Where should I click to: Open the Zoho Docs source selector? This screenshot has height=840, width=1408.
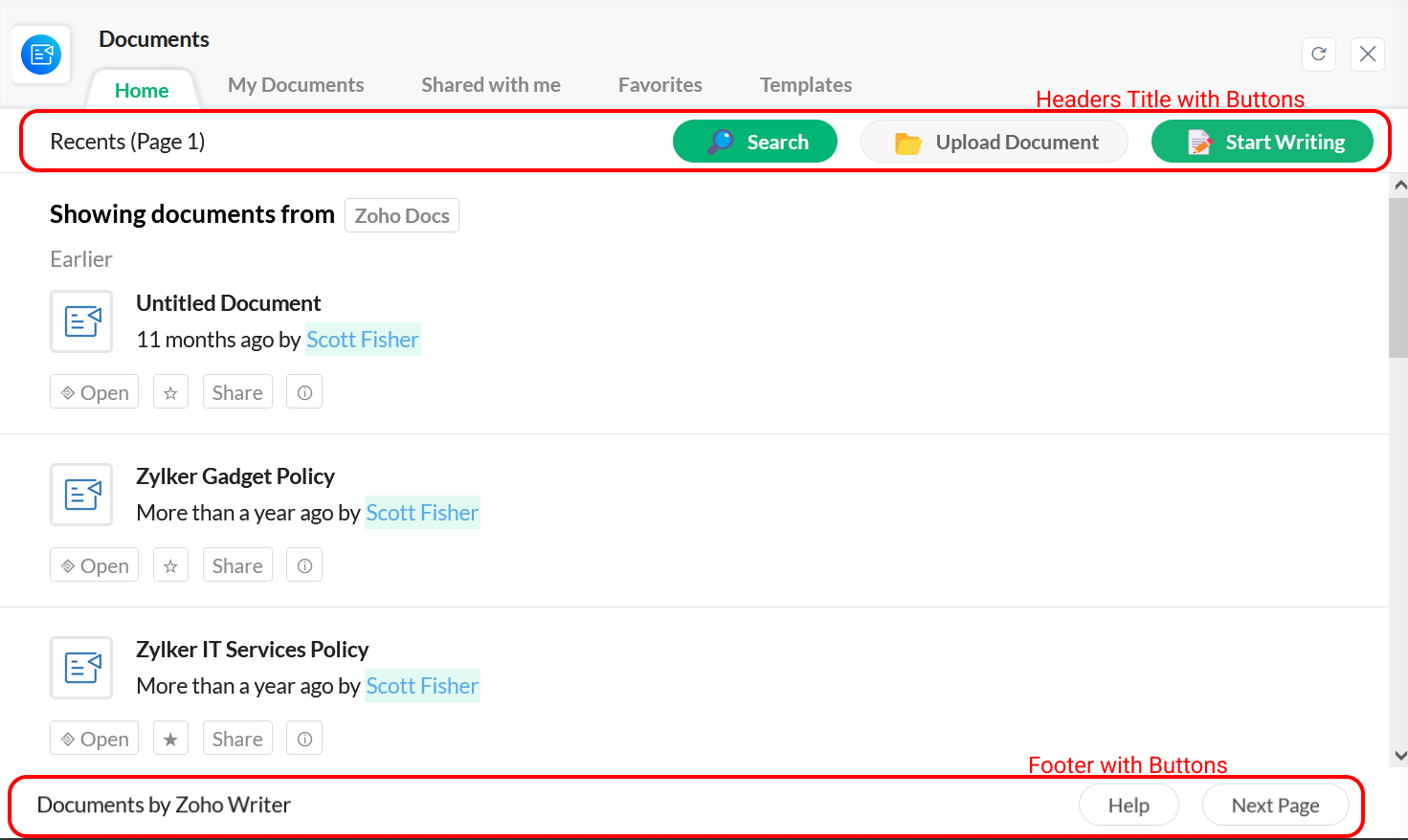pyautogui.click(x=401, y=215)
